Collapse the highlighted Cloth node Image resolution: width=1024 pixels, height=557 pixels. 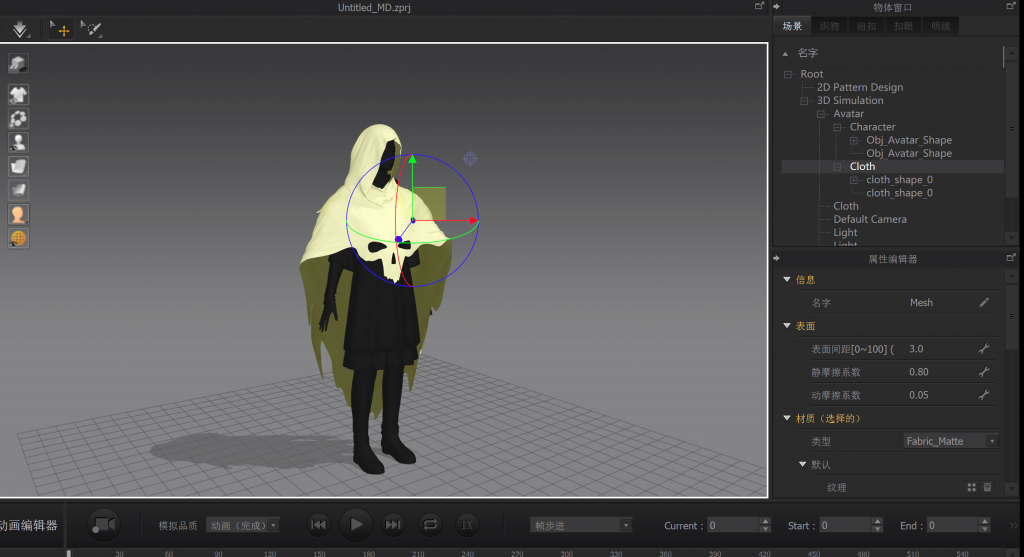[x=837, y=167]
